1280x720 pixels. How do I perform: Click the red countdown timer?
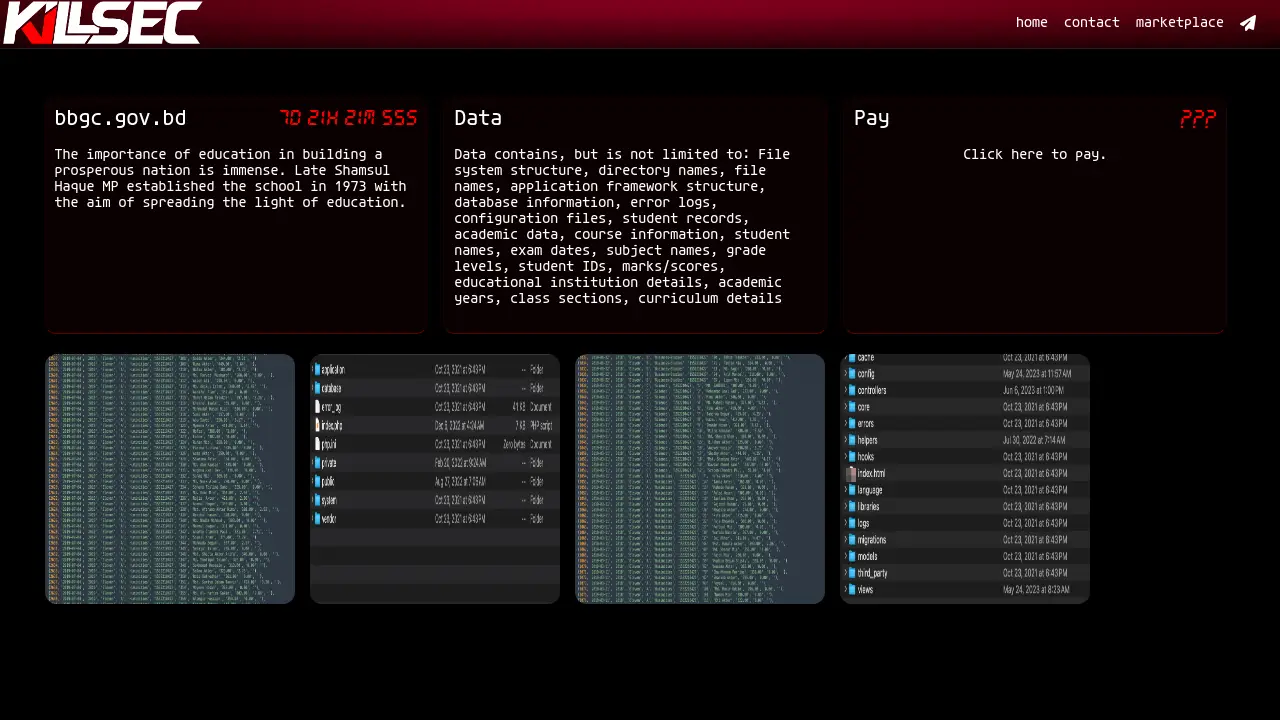click(x=348, y=119)
